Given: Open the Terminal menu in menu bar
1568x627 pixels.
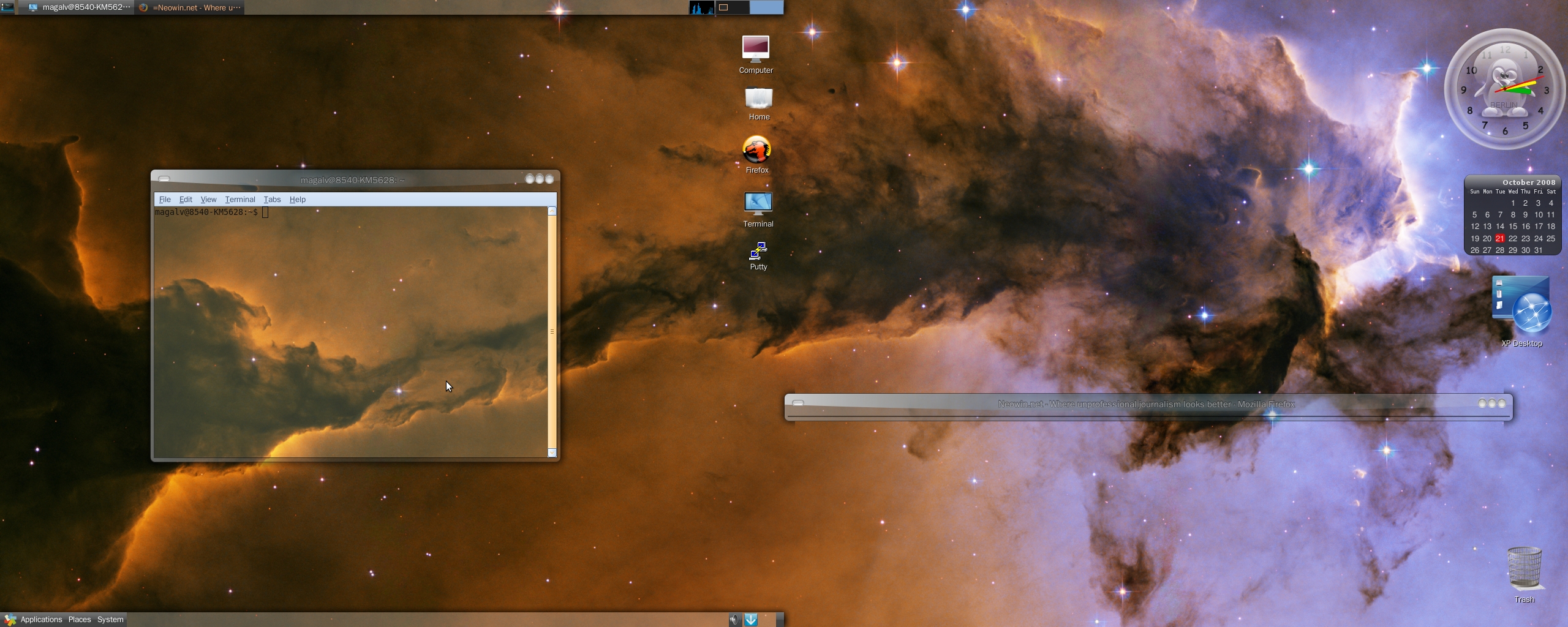Looking at the screenshot, I should [240, 200].
